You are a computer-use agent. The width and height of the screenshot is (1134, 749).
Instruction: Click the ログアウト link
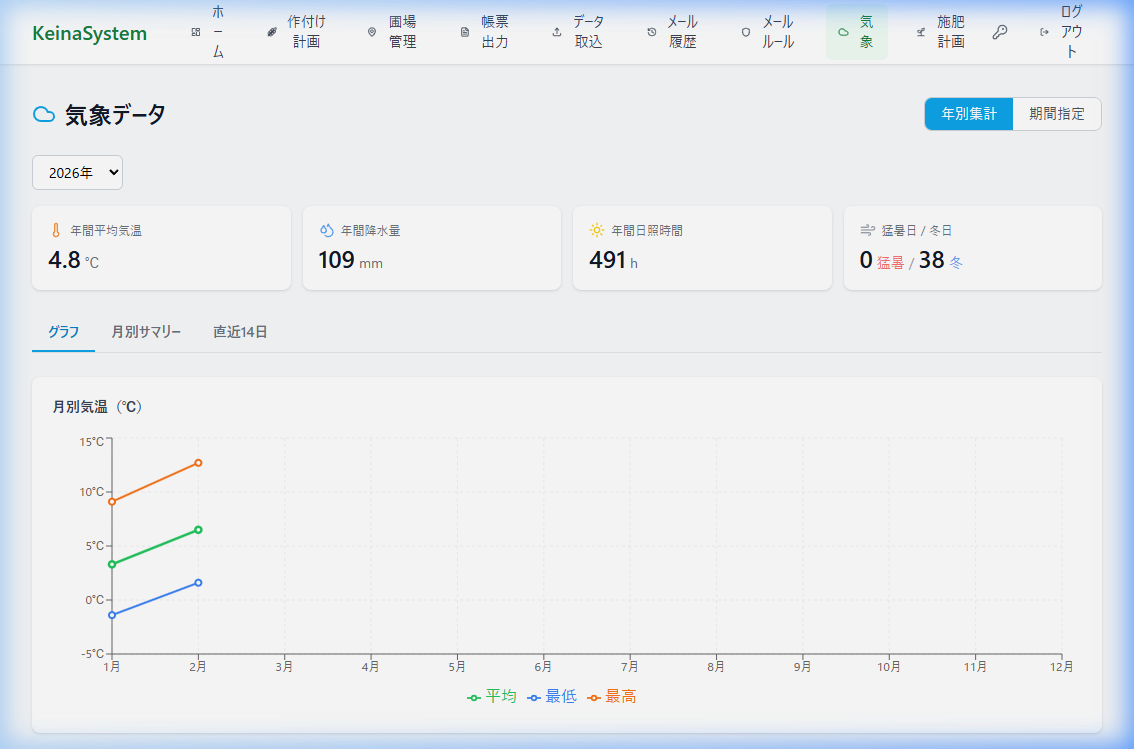pos(1061,32)
